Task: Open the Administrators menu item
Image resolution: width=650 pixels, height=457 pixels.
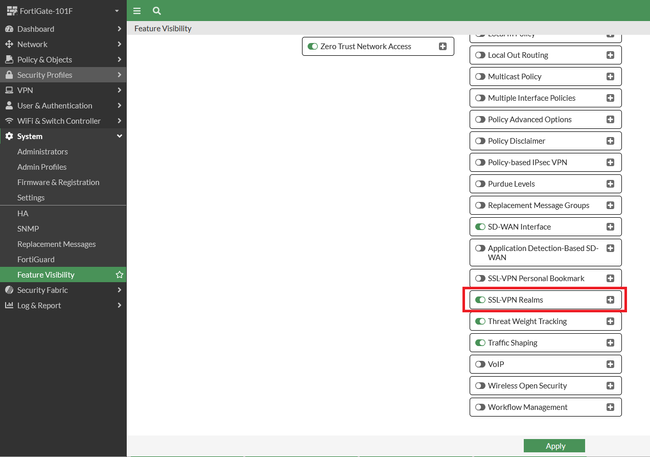Action: pos(42,152)
